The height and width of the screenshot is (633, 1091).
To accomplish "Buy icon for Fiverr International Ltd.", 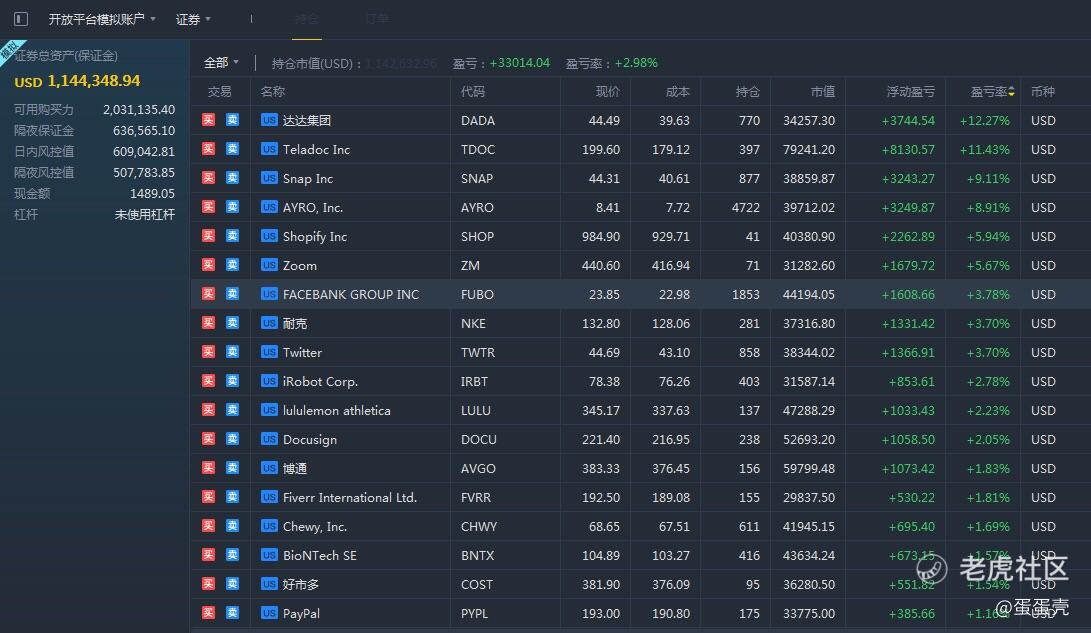I will coord(209,497).
